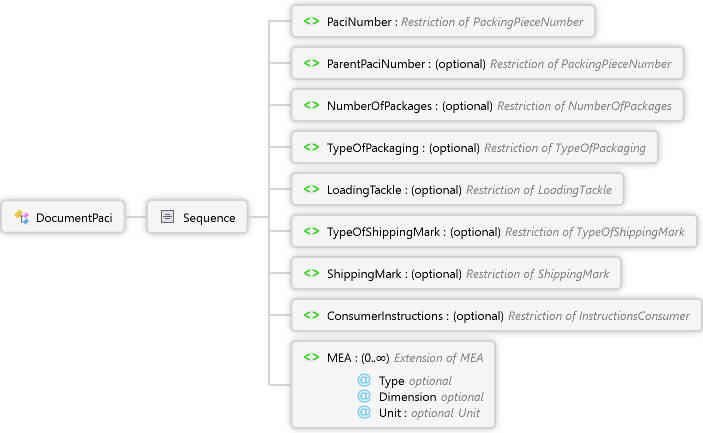Select the ConsumerInstructions element label

(x=385, y=316)
